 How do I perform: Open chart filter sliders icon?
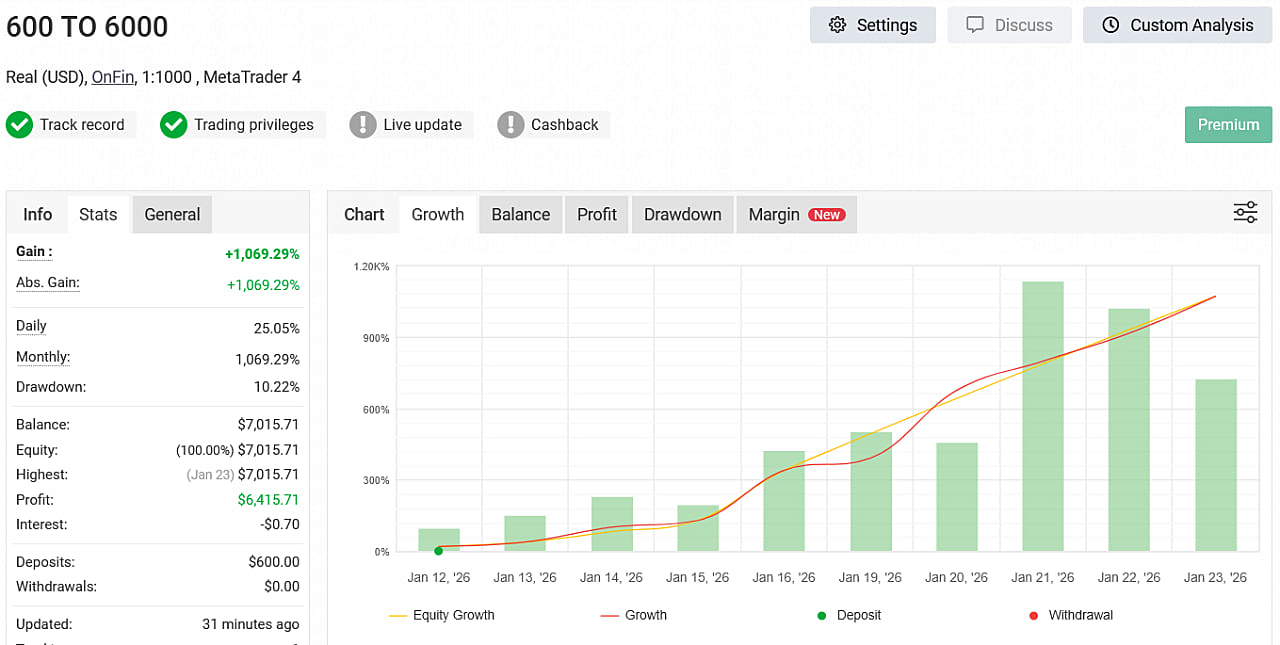(1245, 212)
